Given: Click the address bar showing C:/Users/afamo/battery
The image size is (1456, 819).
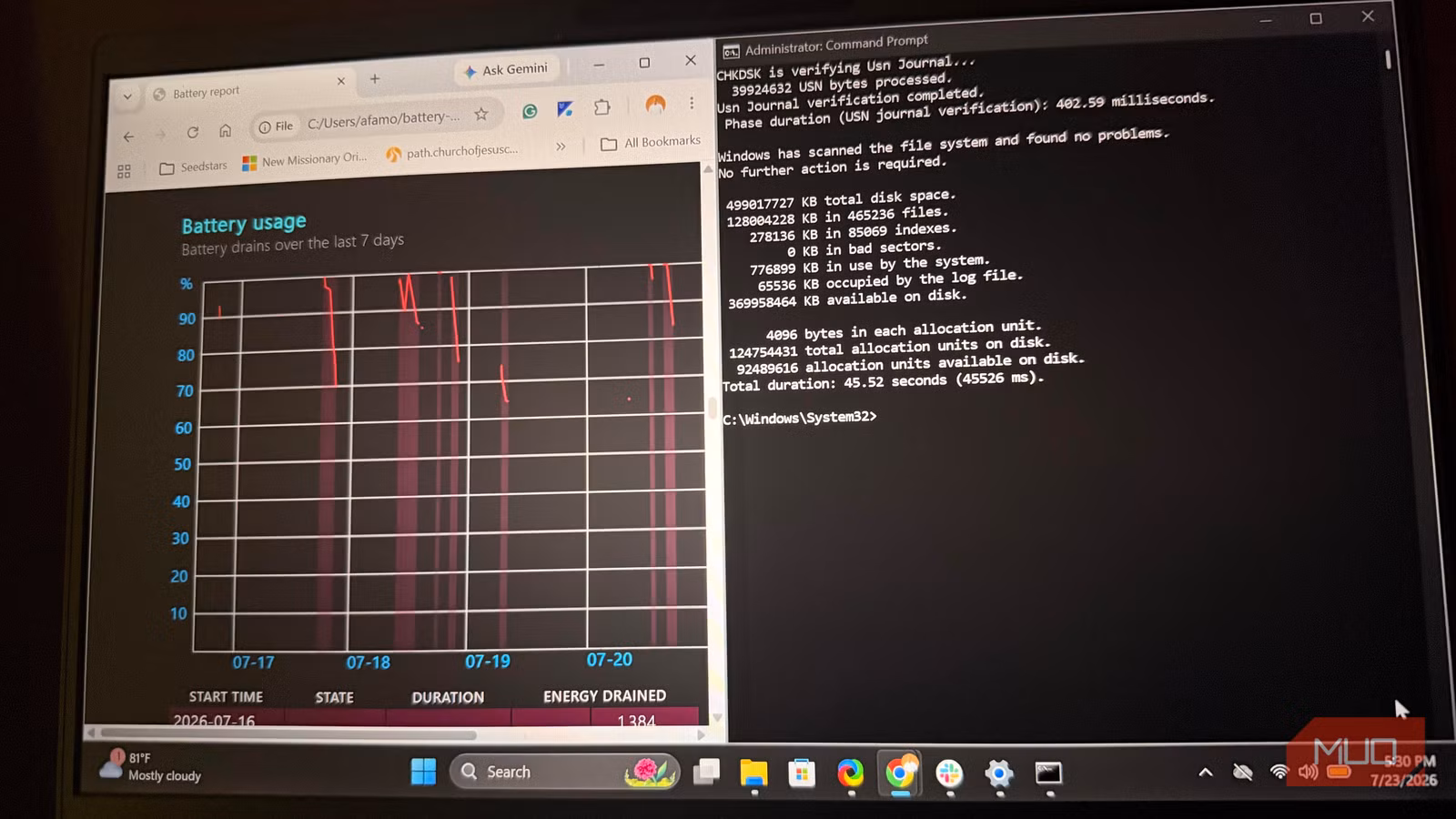Looking at the screenshot, I should tap(382, 118).
